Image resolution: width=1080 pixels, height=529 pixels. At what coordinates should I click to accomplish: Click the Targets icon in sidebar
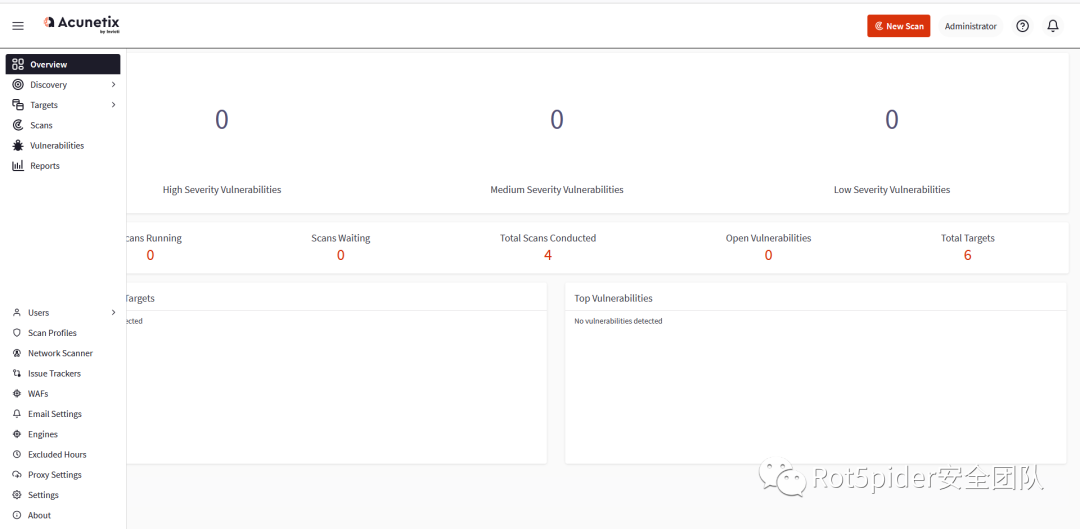click(18, 105)
